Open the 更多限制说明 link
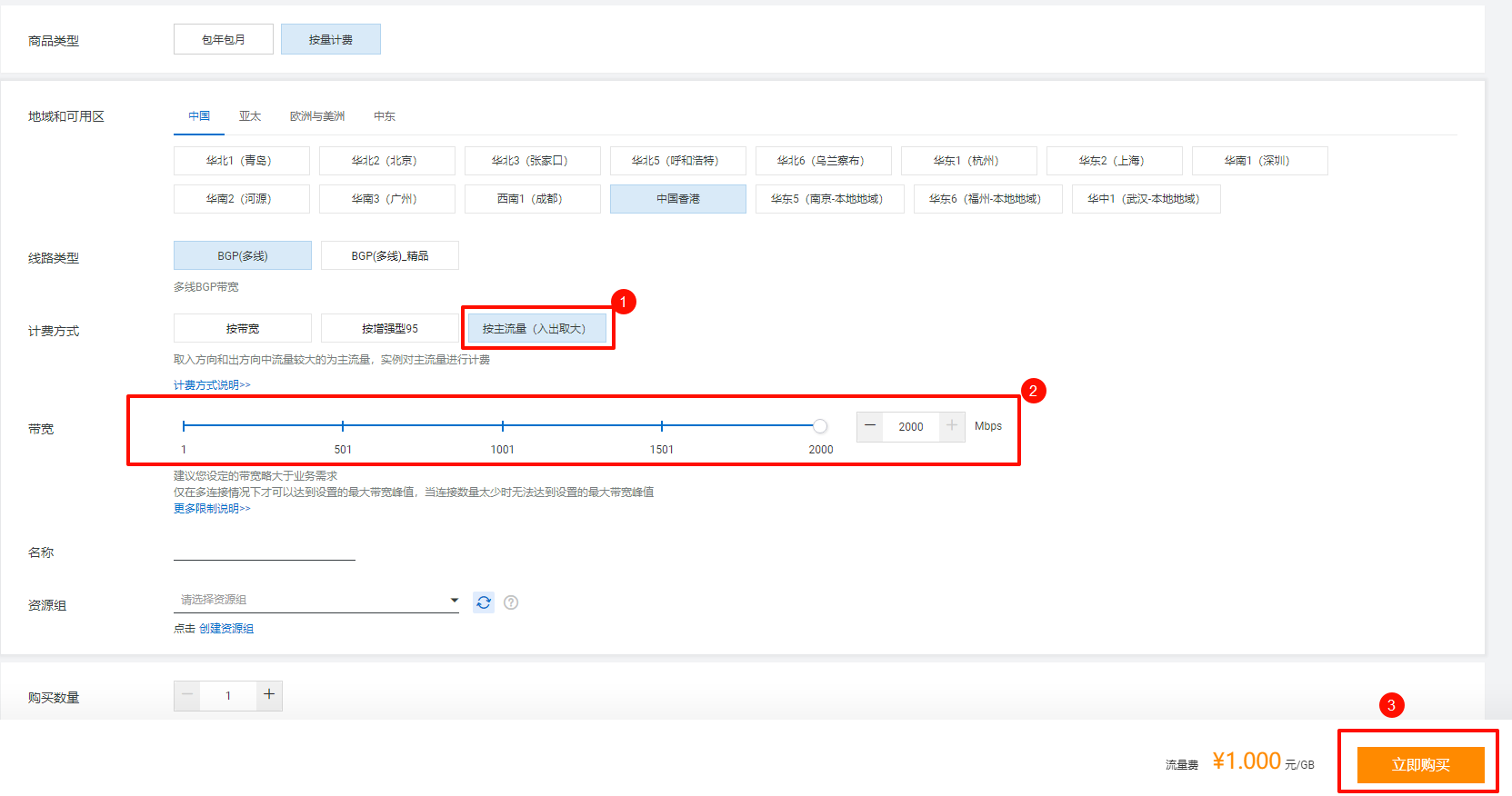Viewport: 1512px width, 796px height. coord(212,509)
